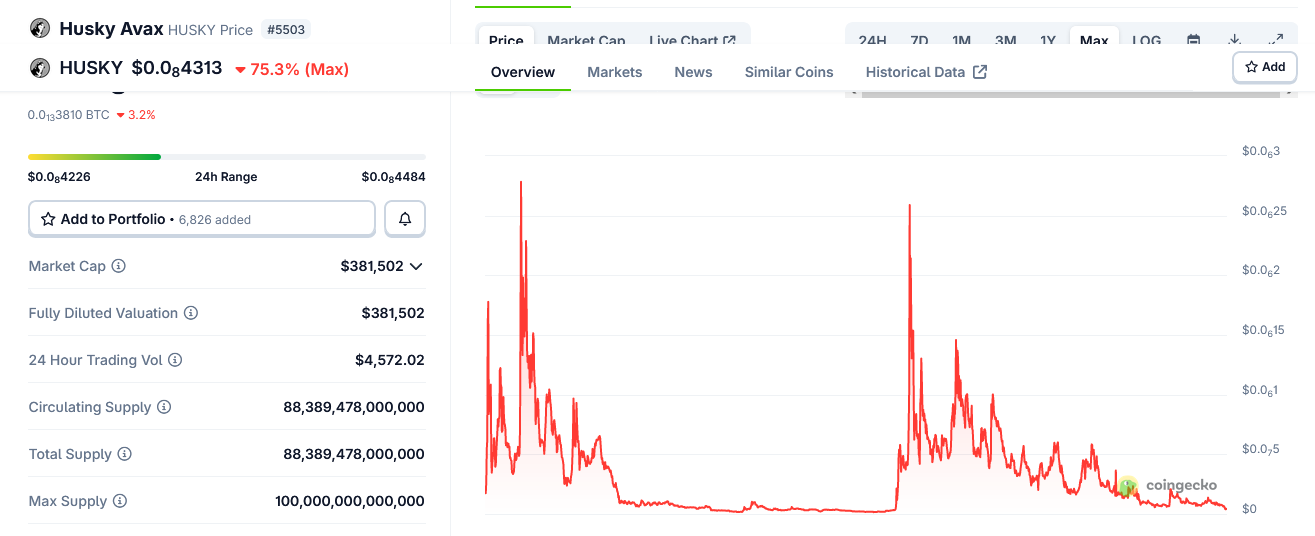Expand the Market Cap chevron
The height and width of the screenshot is (536, 1315).
pyautogui.click(x=416, y=266)
